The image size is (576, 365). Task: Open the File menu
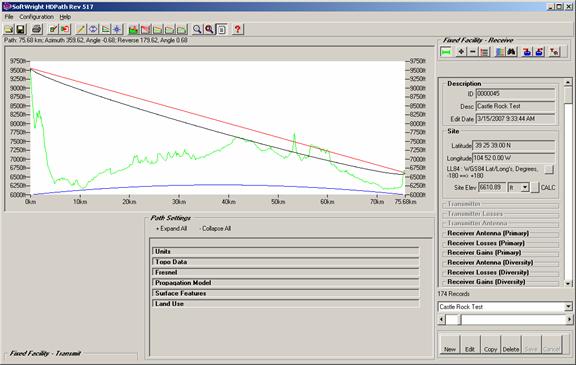(x=9, y=17)
